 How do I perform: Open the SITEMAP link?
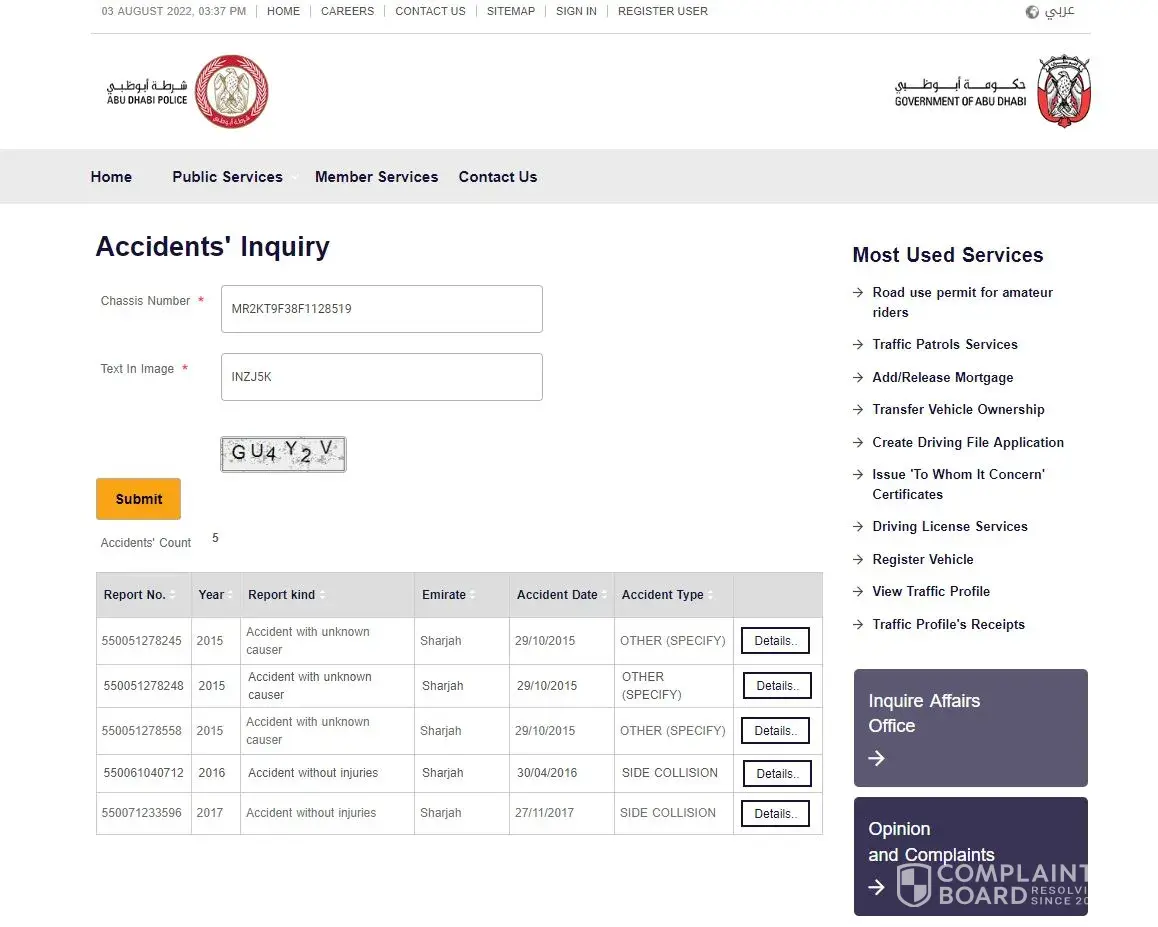click(x=511, y=11)
